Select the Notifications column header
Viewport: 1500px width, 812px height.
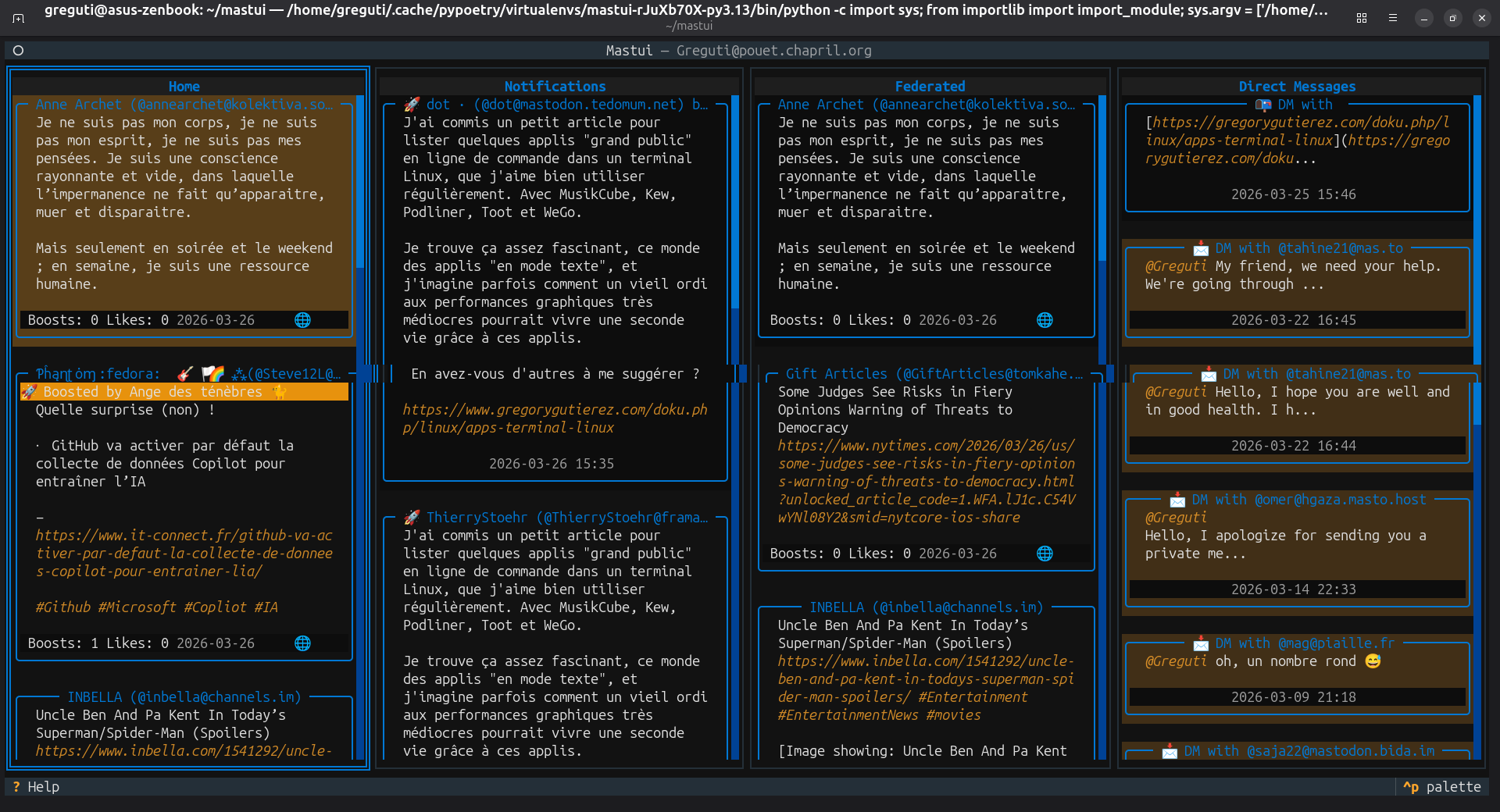click(555, 87)
